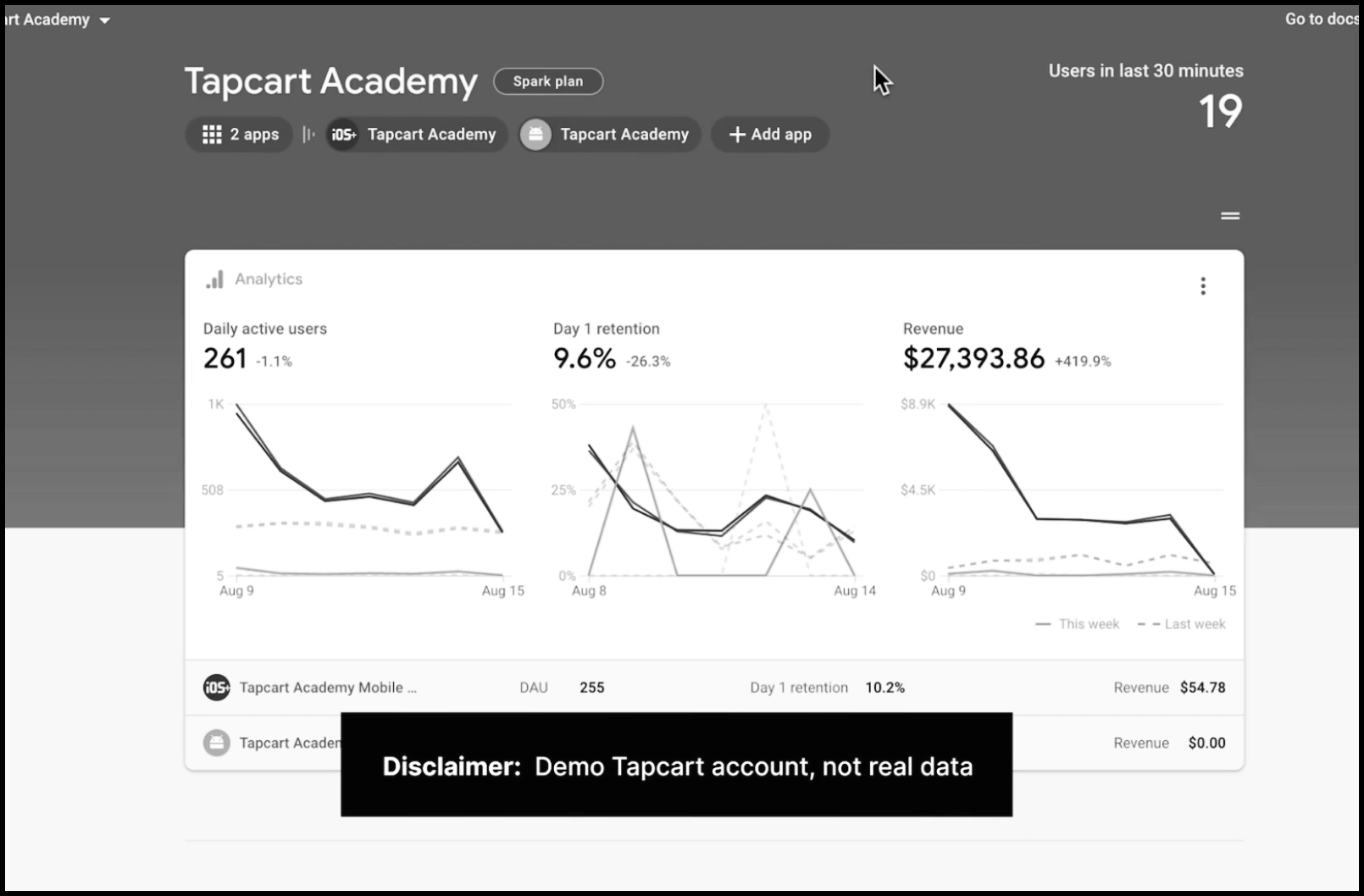The image size is (1364, 896).
Task: Click the iOS+ badge next to Tapcart Academy Mobile row
Action: (x=217, y=688)
